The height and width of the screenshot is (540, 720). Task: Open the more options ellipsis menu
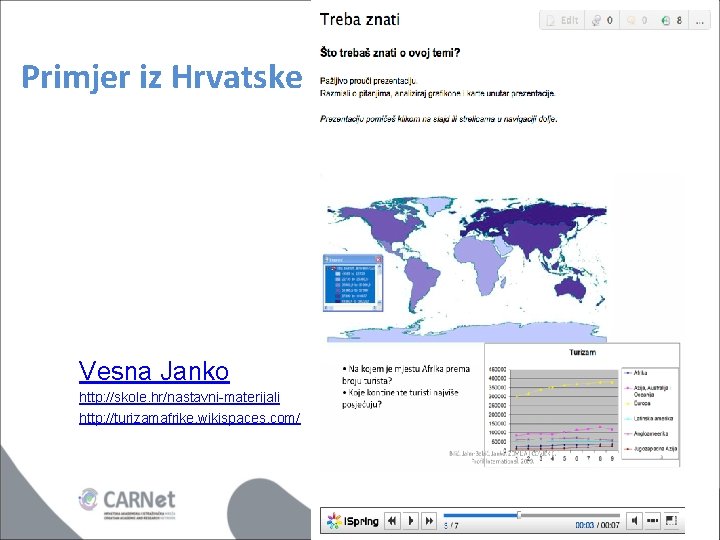(x=699, y=20)
